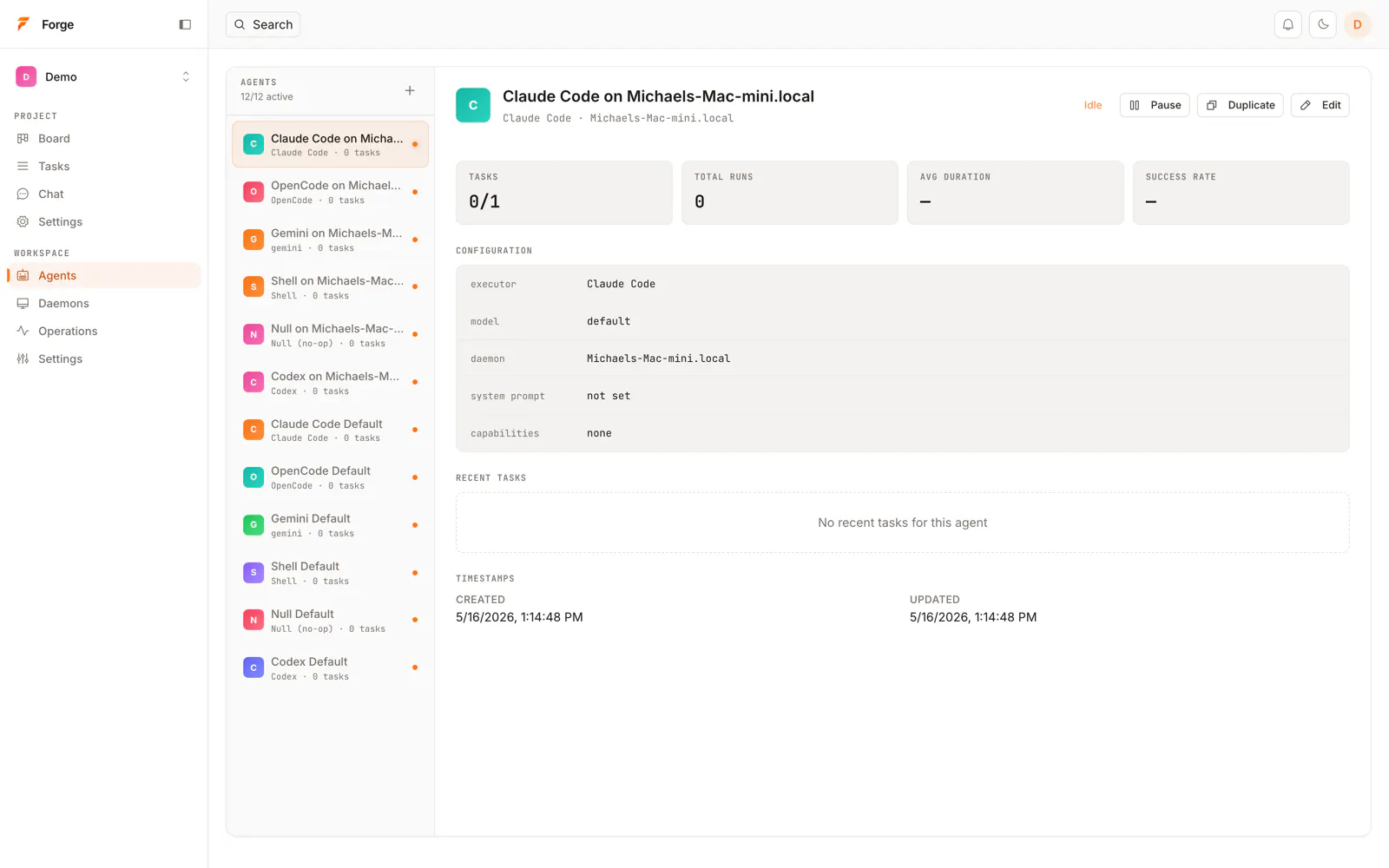Select the Gemini Default agent
This screenshot has width=1389, height=868.
click(x=330, y=525)
